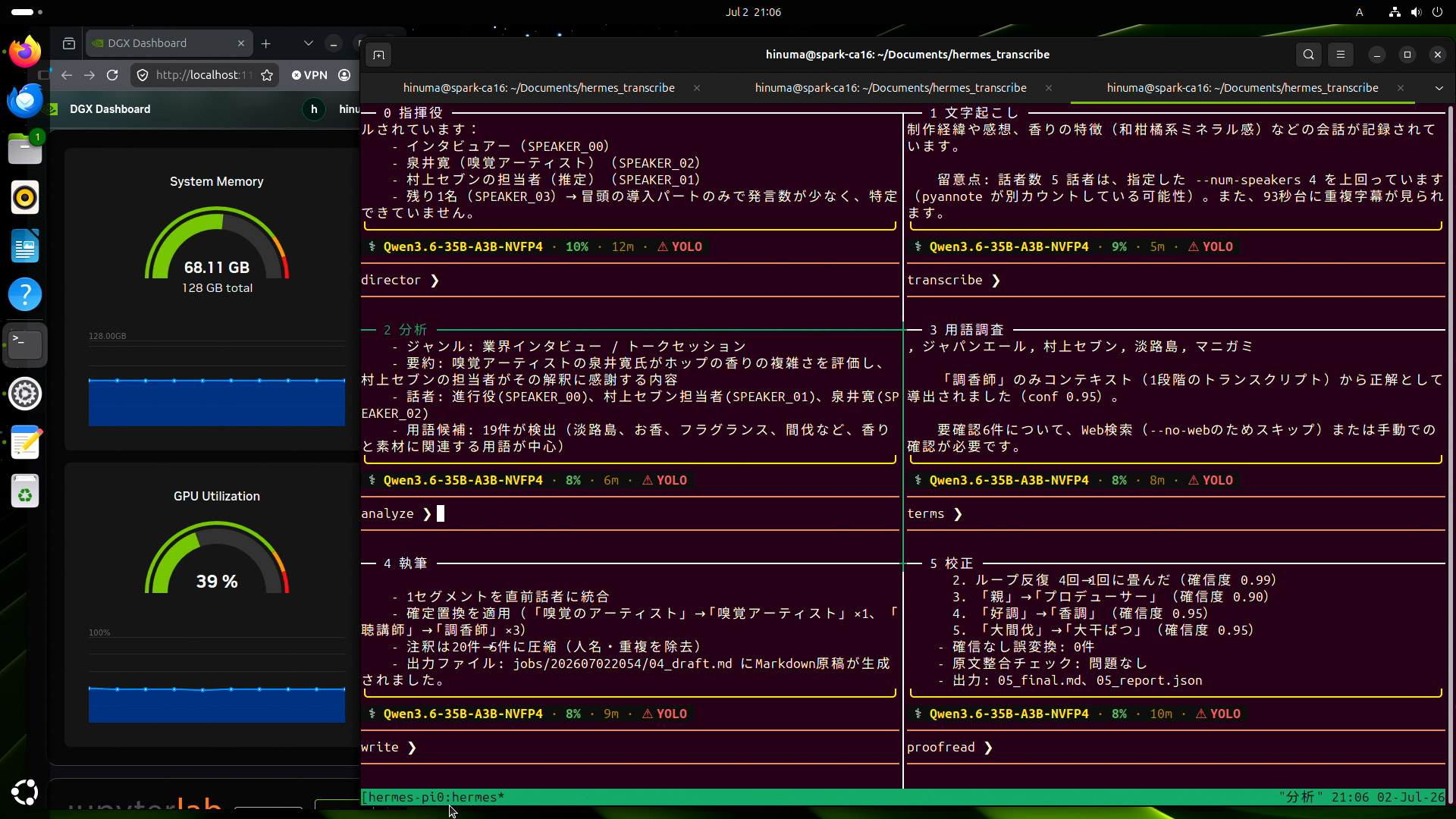Click the '5 校正' pane title
Viewport: 1456px width, 819px height.
click(x=951, y=563)
